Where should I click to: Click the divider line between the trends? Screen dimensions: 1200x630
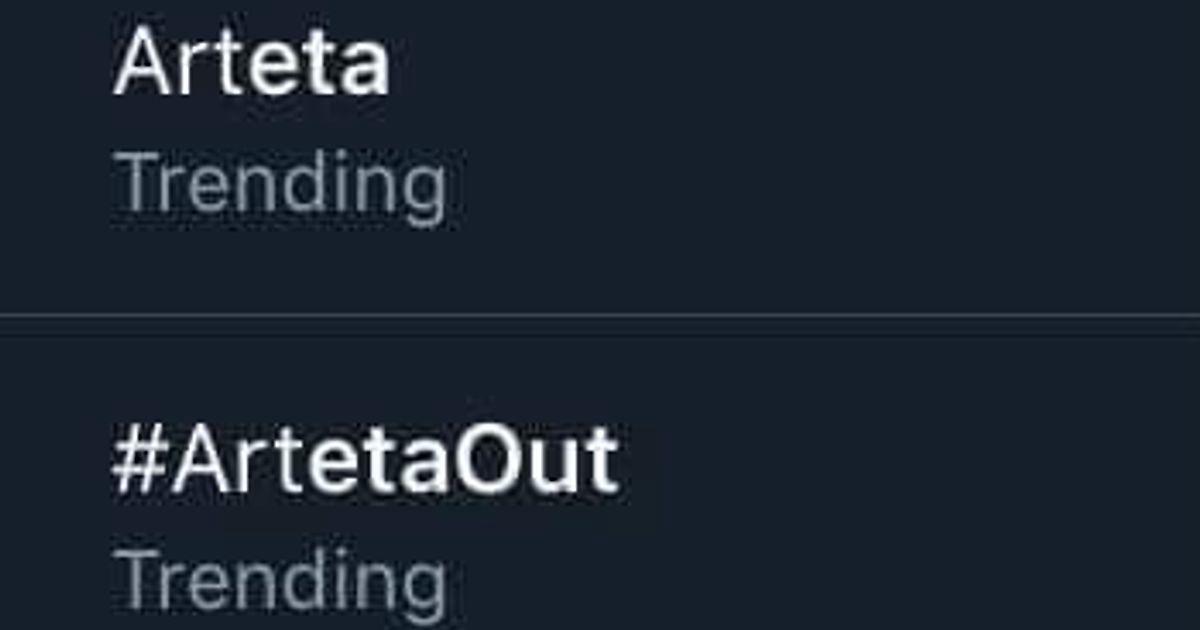(600, 316)
